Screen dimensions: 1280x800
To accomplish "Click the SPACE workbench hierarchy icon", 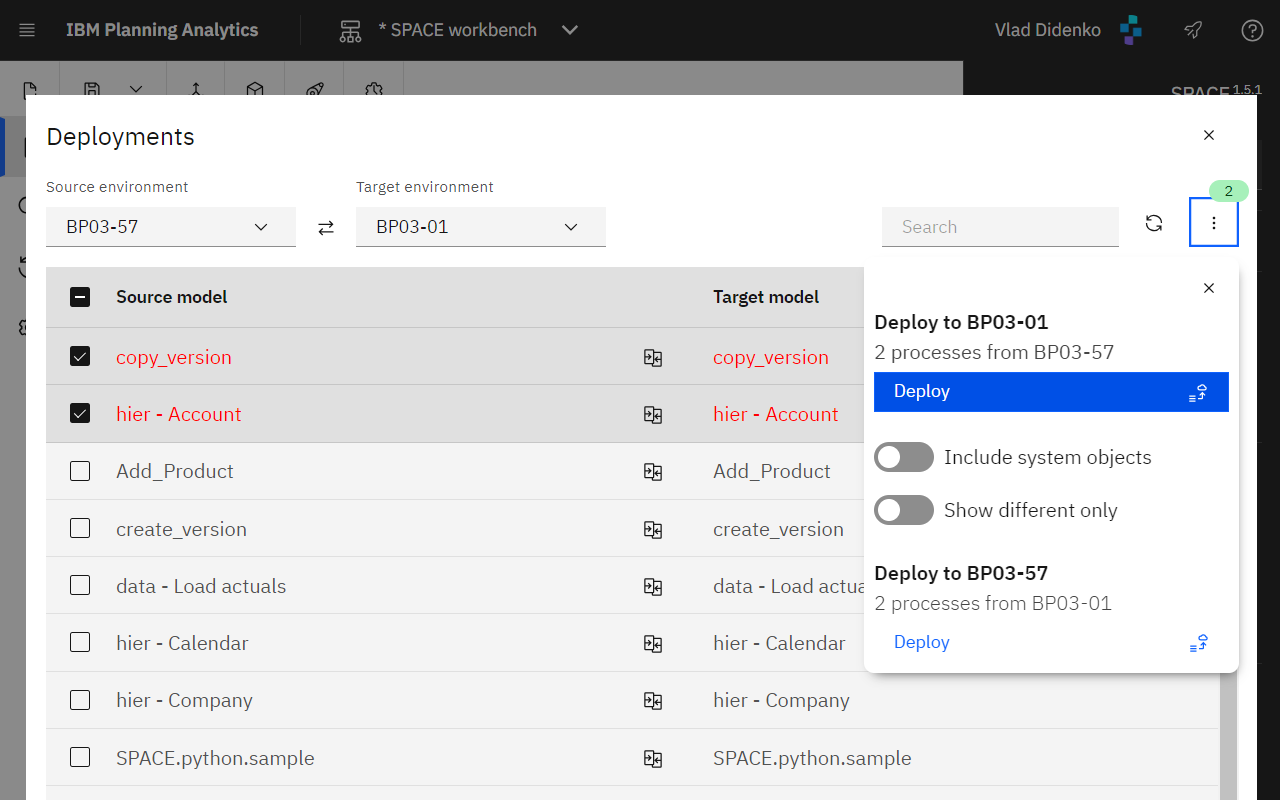I will pyautogui.click(x=350, y=30).
